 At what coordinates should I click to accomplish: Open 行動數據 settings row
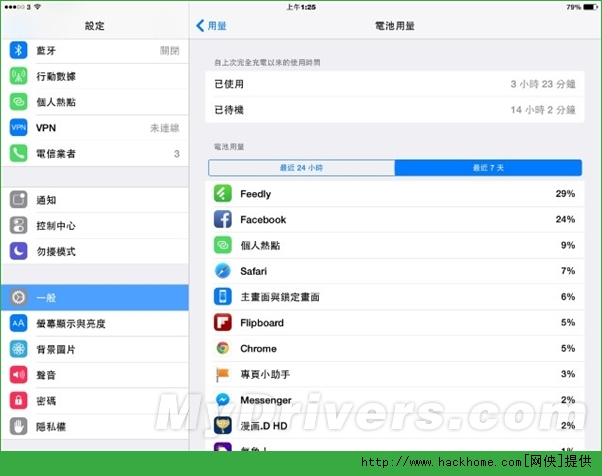94,76
